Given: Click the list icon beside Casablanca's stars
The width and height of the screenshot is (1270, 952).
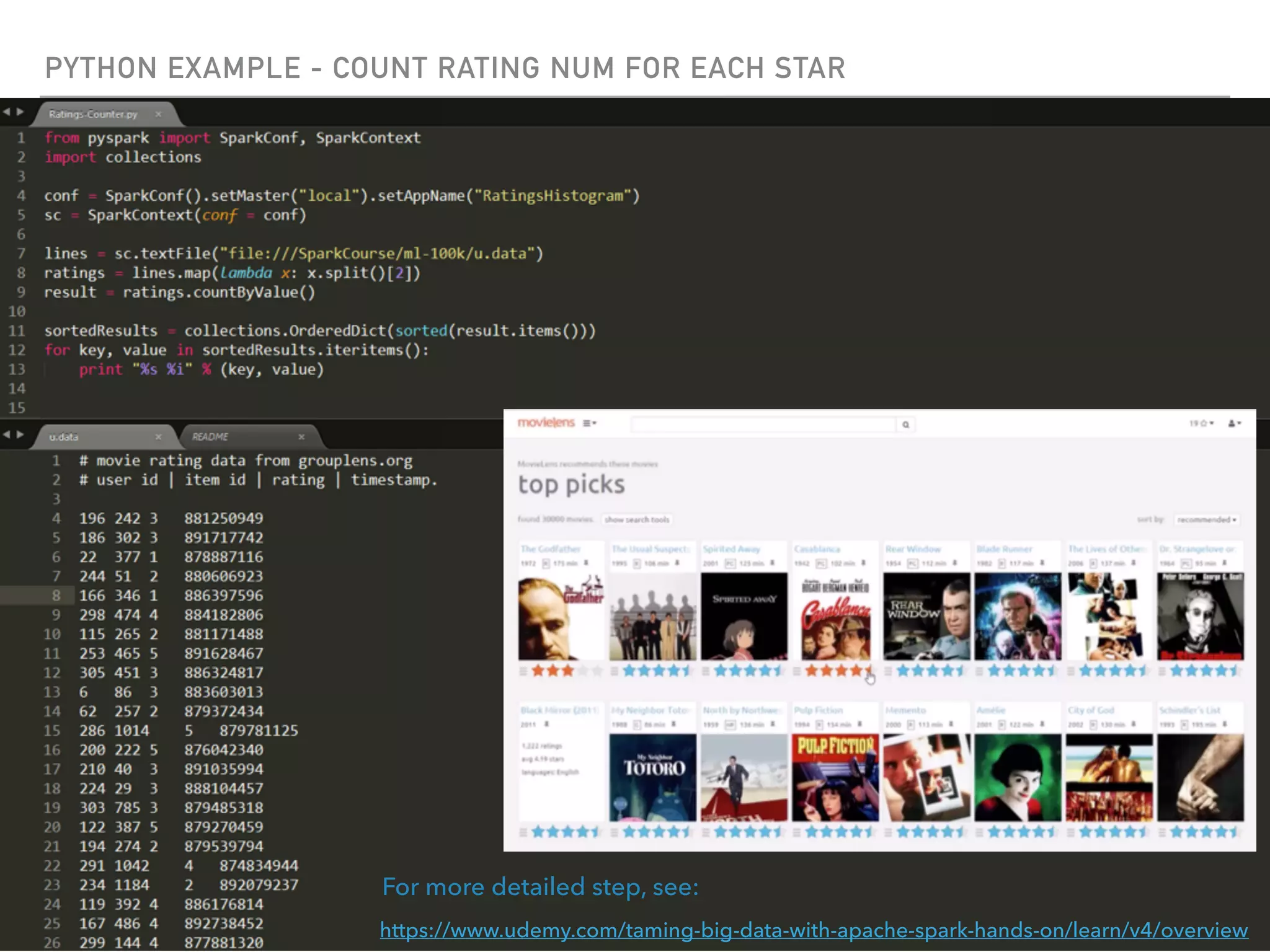Looking at the screenshot, I should pos(797,671).
